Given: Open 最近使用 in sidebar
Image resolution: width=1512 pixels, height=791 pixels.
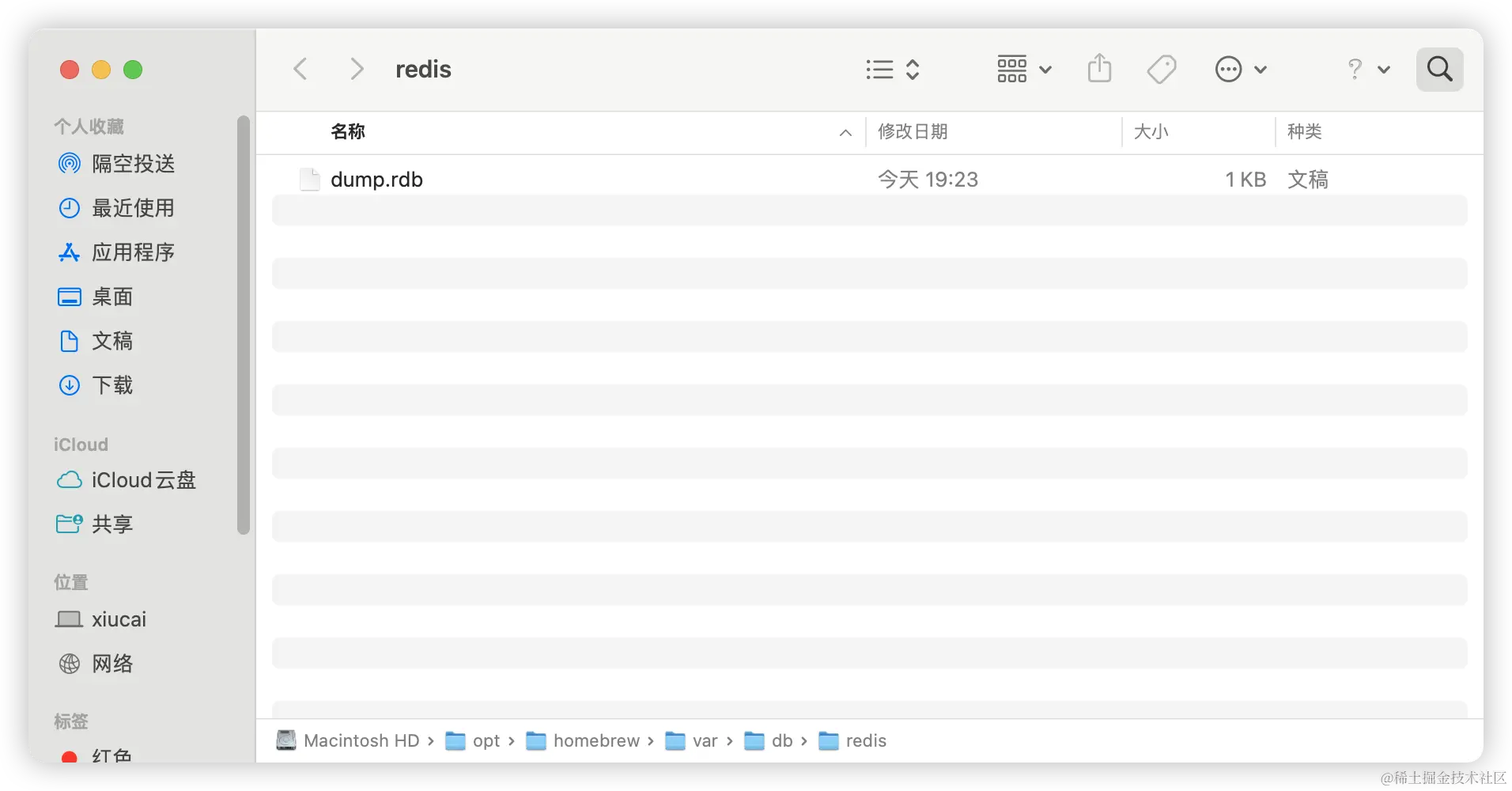Looking at the screenshot, I should (x=116, y=208).
